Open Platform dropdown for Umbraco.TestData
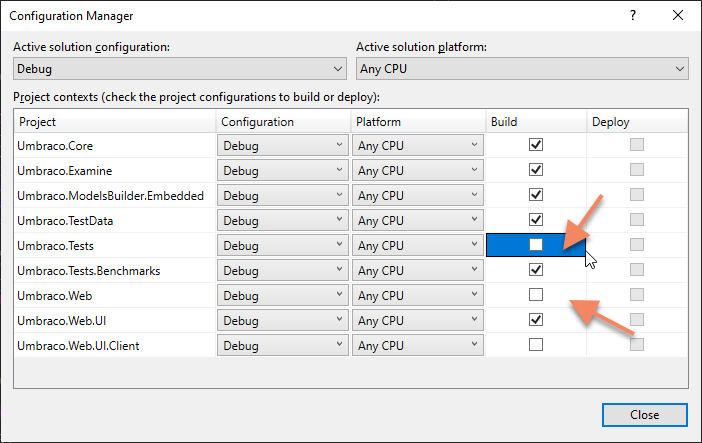 tap(418, 220)
